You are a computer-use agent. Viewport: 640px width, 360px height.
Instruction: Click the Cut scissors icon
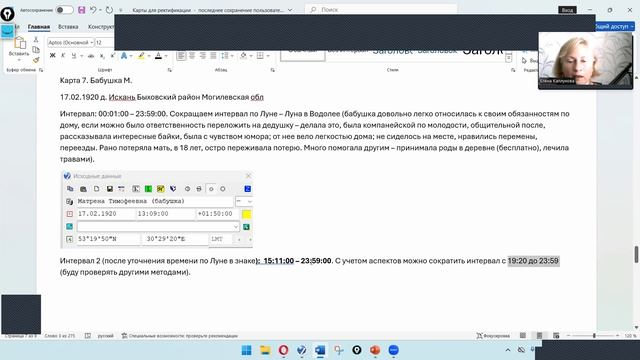[x=36, y=40]
